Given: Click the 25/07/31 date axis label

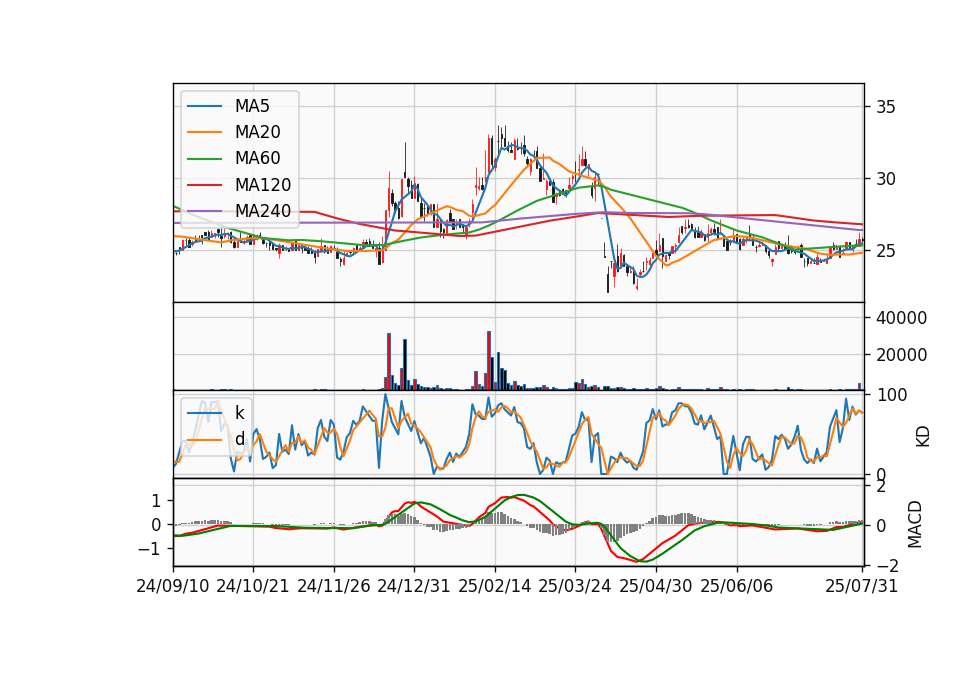Looking at the screenshot, I should pos(861,586).
